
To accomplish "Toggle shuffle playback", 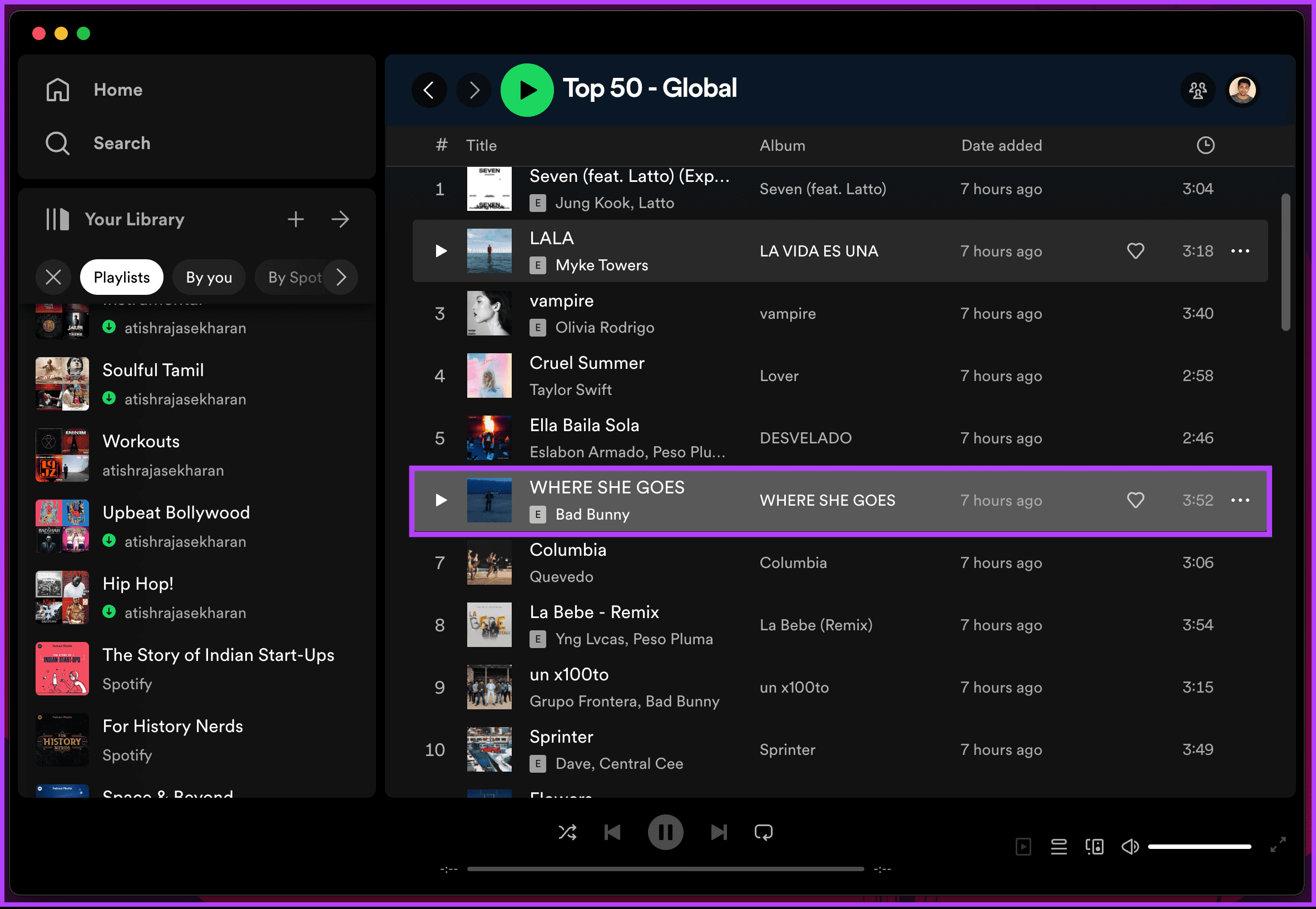I will 567,833.
